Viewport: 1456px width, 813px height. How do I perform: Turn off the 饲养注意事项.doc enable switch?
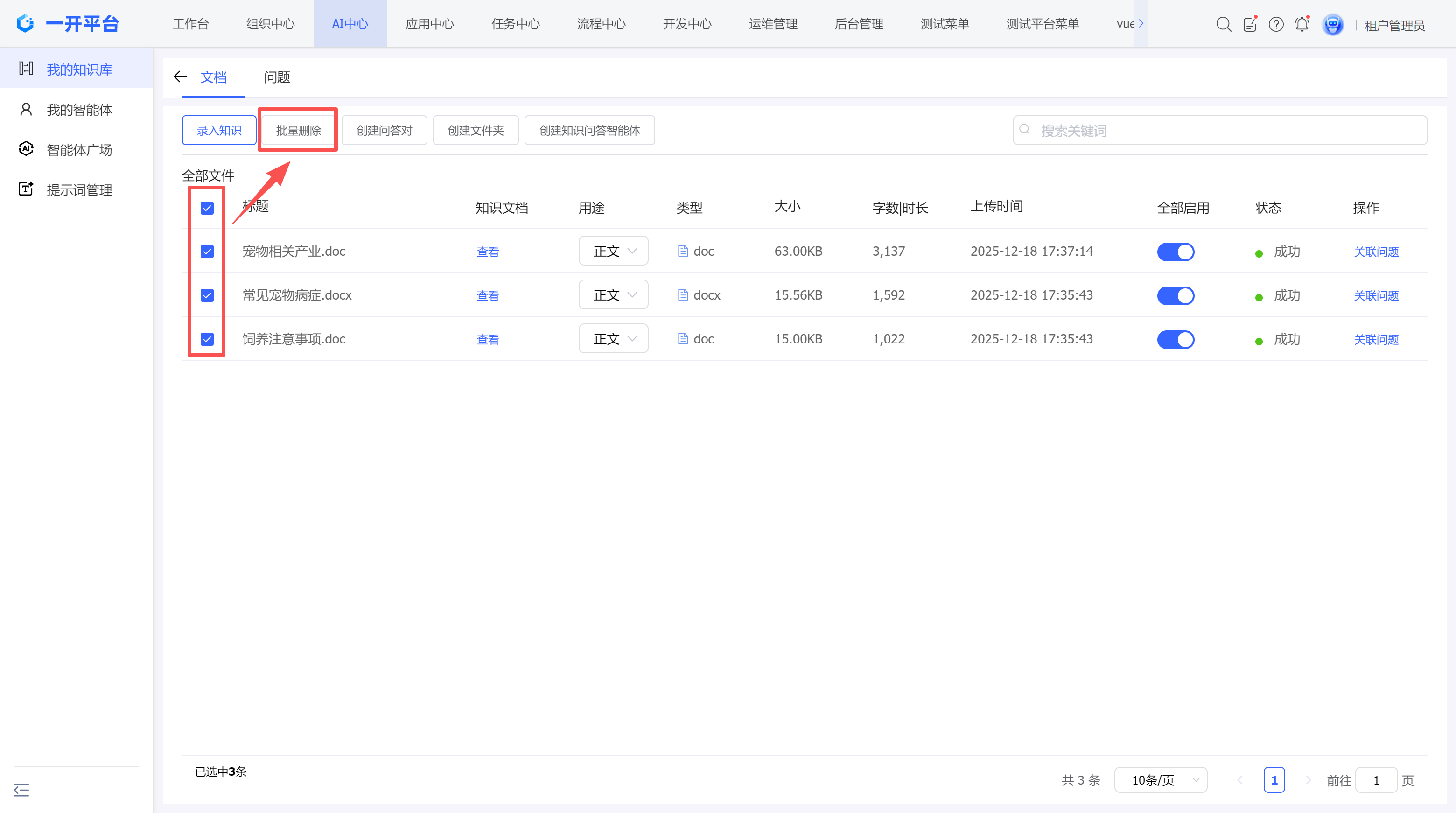pos(1175,339)
